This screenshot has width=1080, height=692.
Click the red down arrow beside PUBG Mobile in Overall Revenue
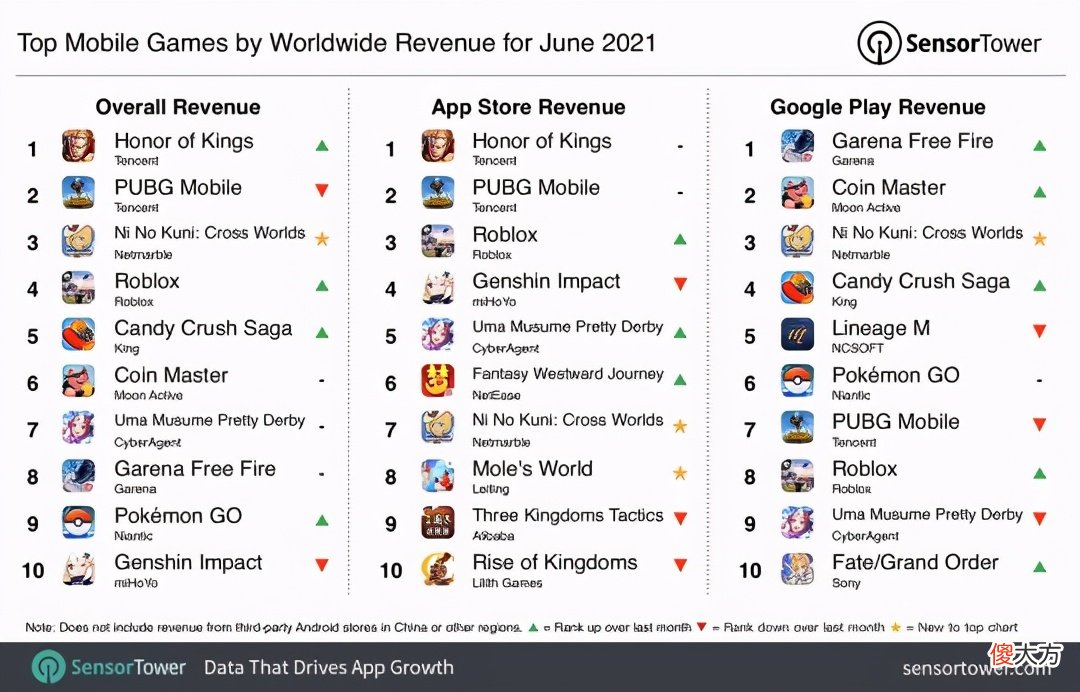click(x=322, y=190)
